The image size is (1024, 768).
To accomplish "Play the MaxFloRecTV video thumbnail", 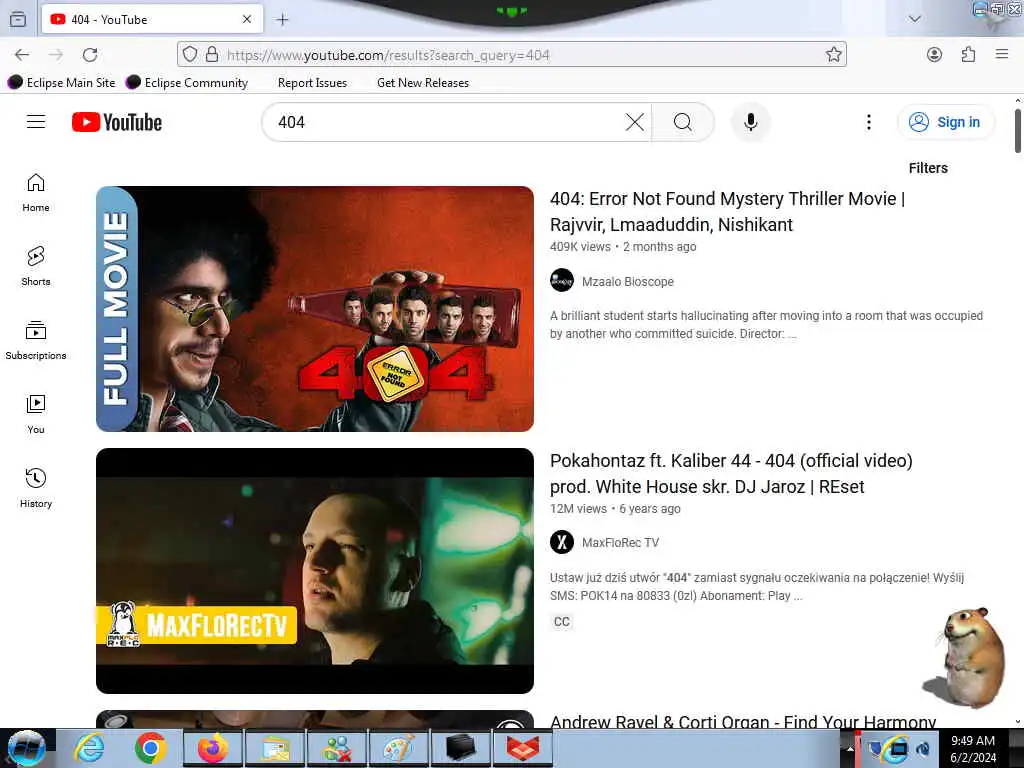I will pyautogui.click(x=315, y=571).
